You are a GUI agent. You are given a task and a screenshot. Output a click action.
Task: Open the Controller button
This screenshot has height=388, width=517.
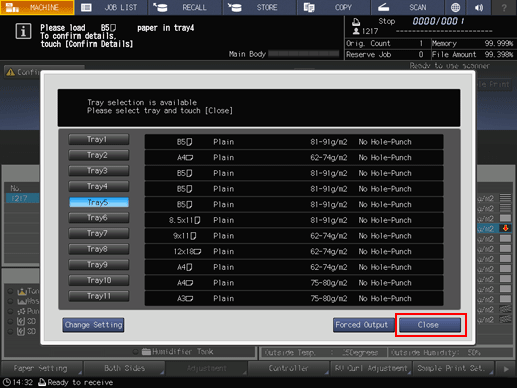point(289,368)
